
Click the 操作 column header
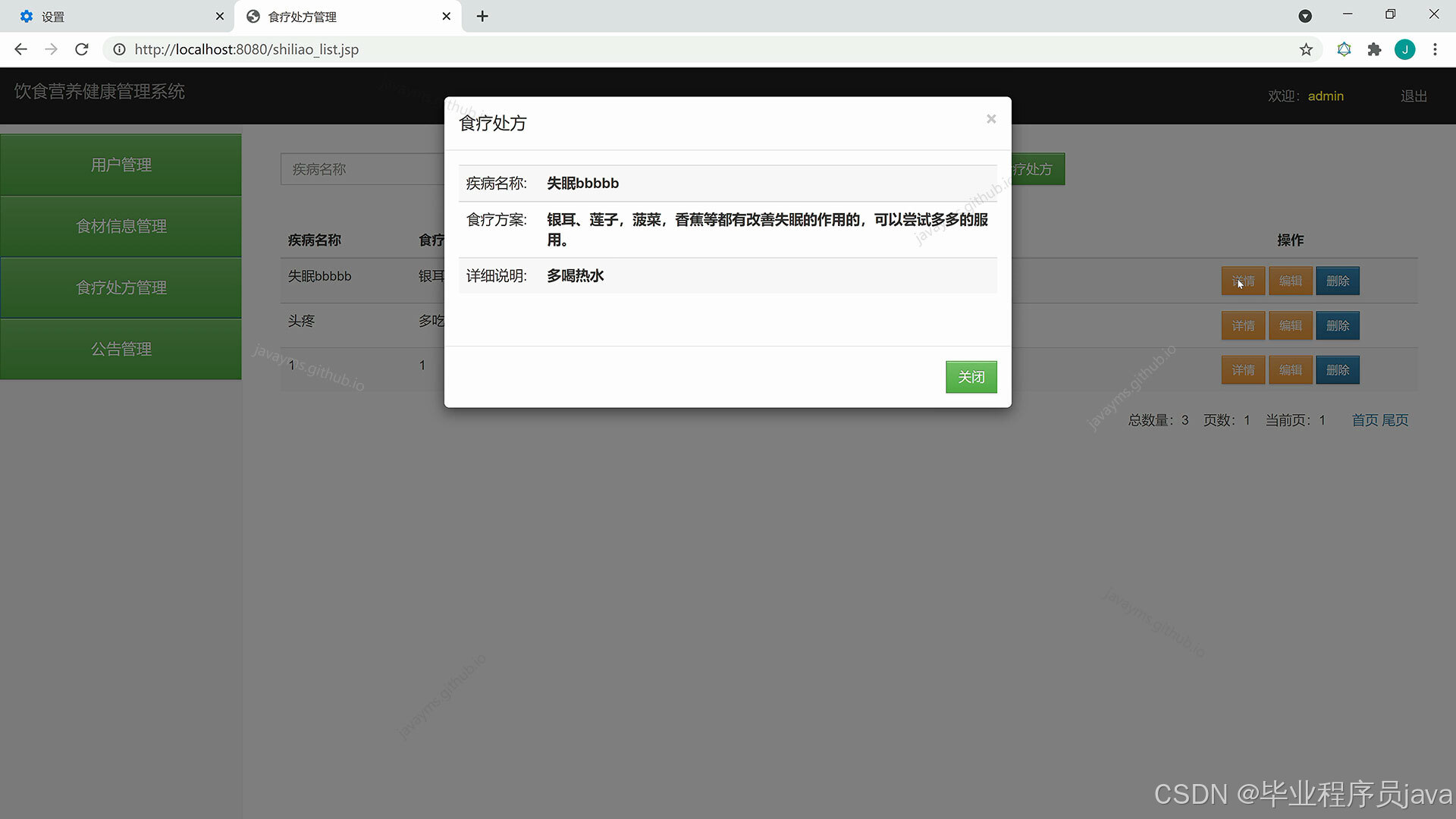1290,240
